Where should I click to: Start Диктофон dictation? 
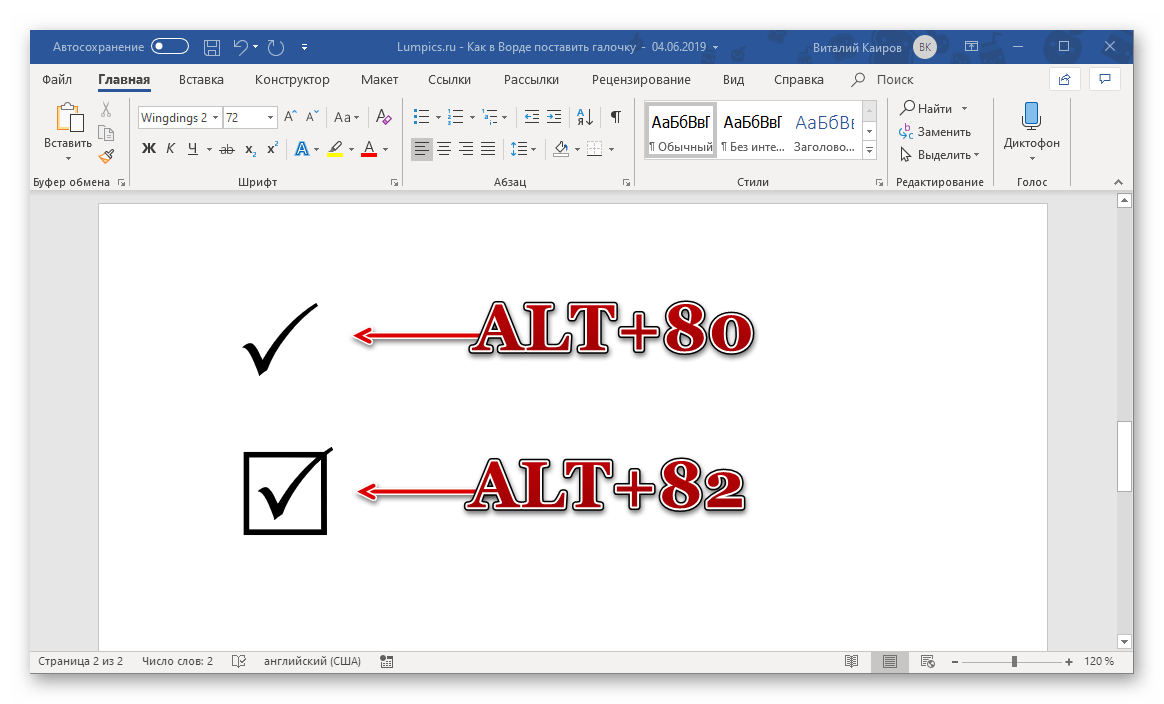[1032, 131]
